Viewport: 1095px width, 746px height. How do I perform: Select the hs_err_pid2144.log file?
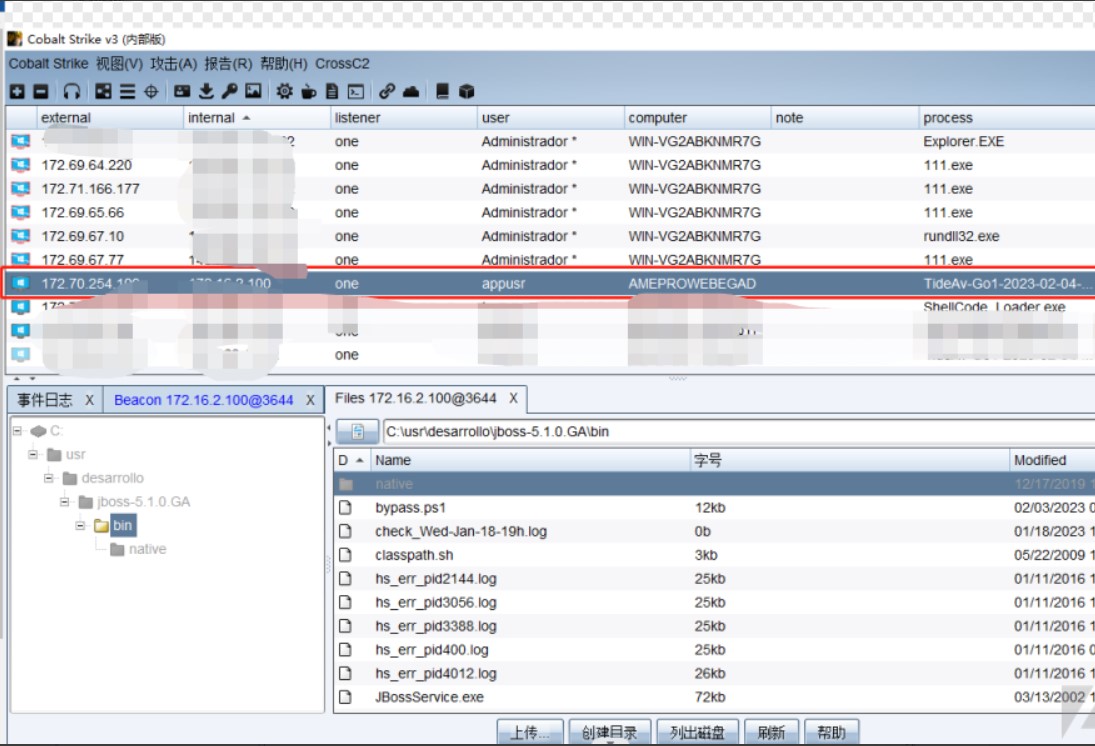coord(714,579)
